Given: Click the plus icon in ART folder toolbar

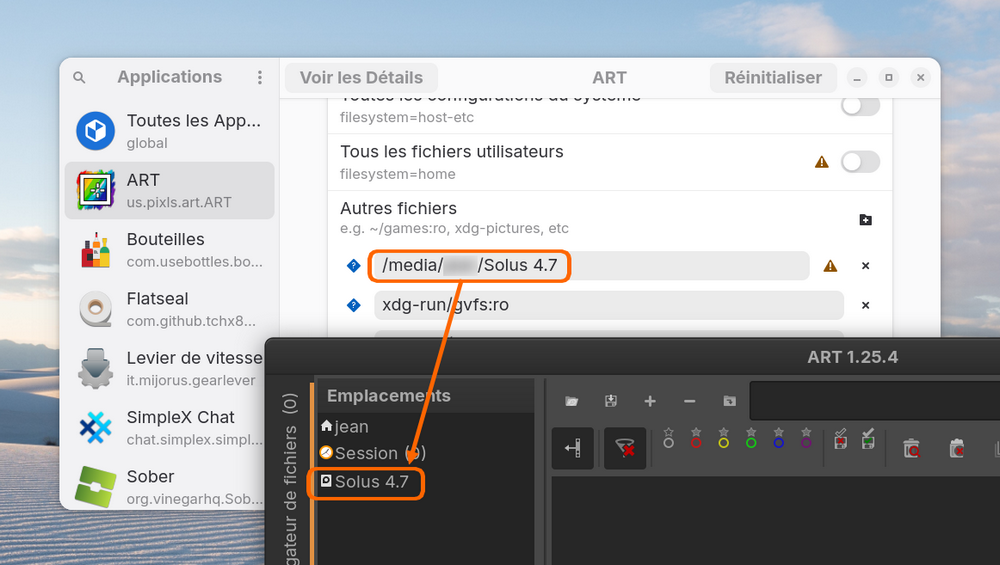Looking at the screenshot, I should [x=650, y=401].
